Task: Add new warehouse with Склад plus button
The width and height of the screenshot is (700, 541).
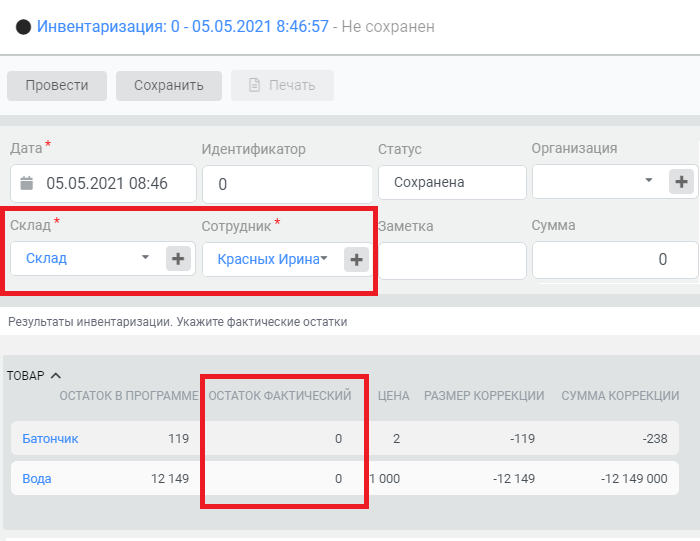Action: pos(178,258)
